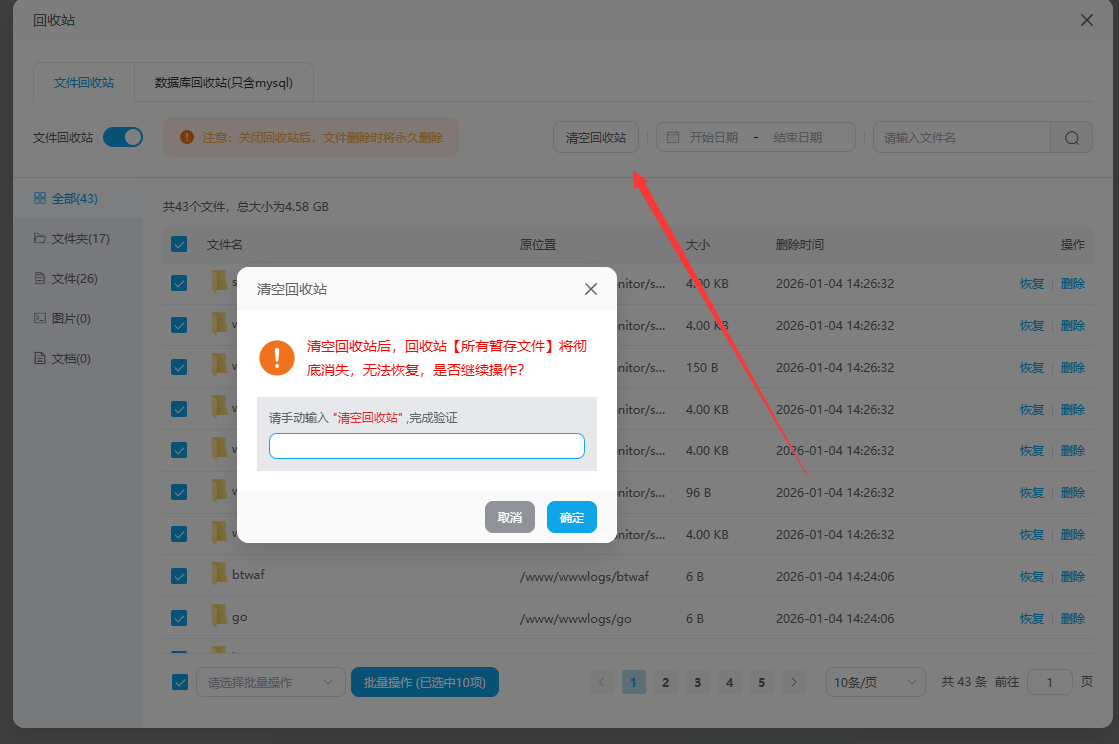Go to next page with right chevron
Image resolution: width=1119 pixels, height=744 pixels.
click(794, 682)
